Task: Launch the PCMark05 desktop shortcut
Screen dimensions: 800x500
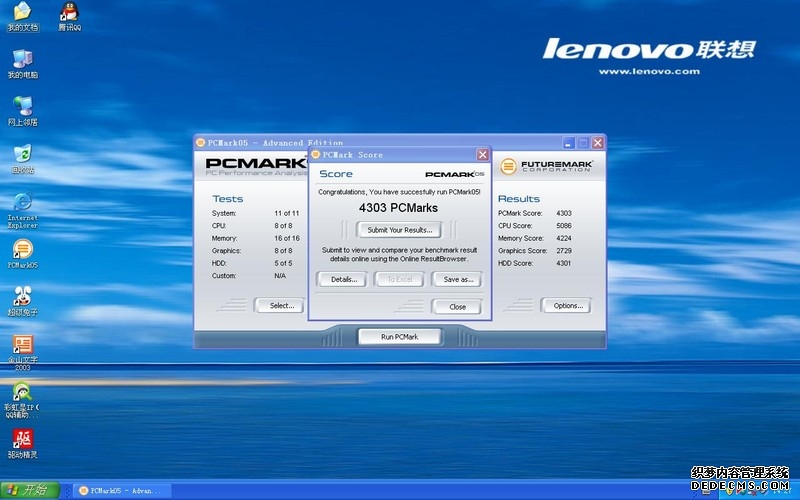Action: point(22,254)
